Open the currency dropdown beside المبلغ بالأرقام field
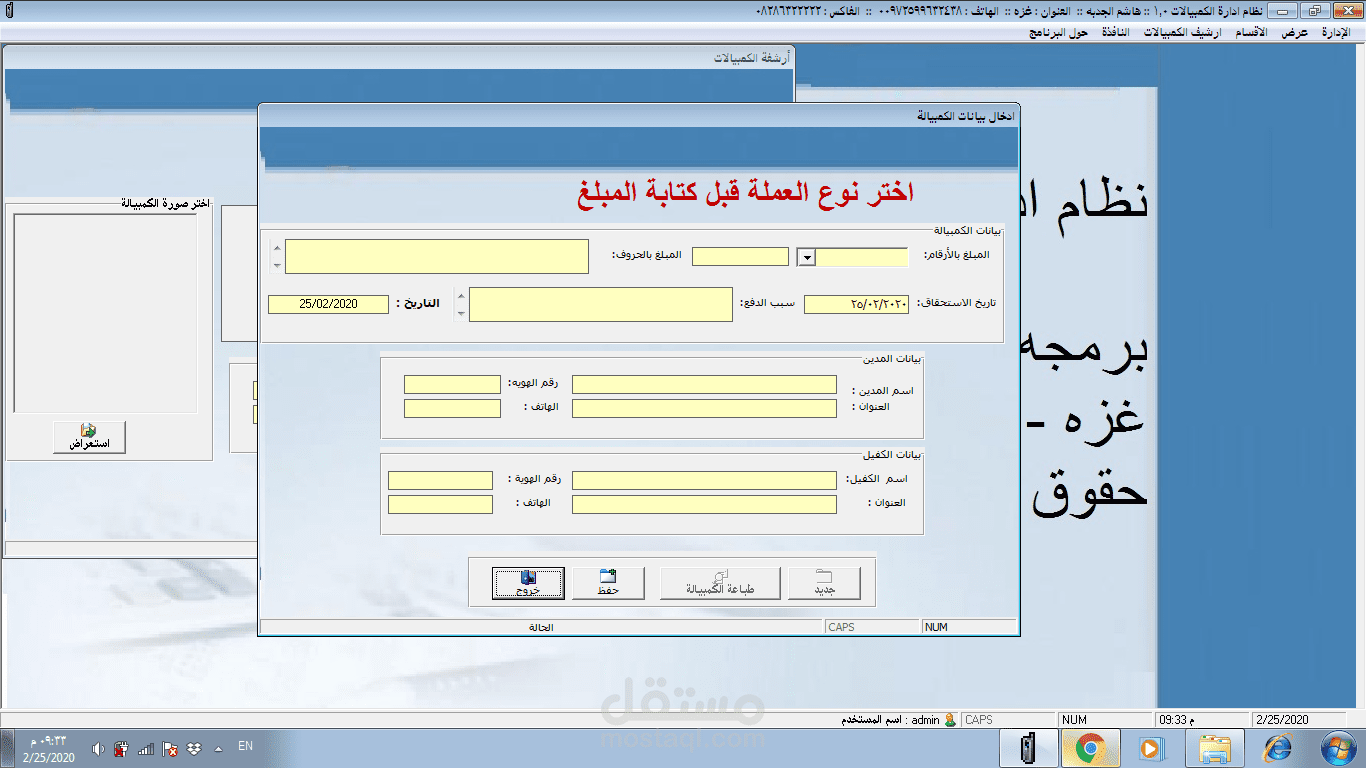The image size is (1366, 768). (x=806, y=256)
